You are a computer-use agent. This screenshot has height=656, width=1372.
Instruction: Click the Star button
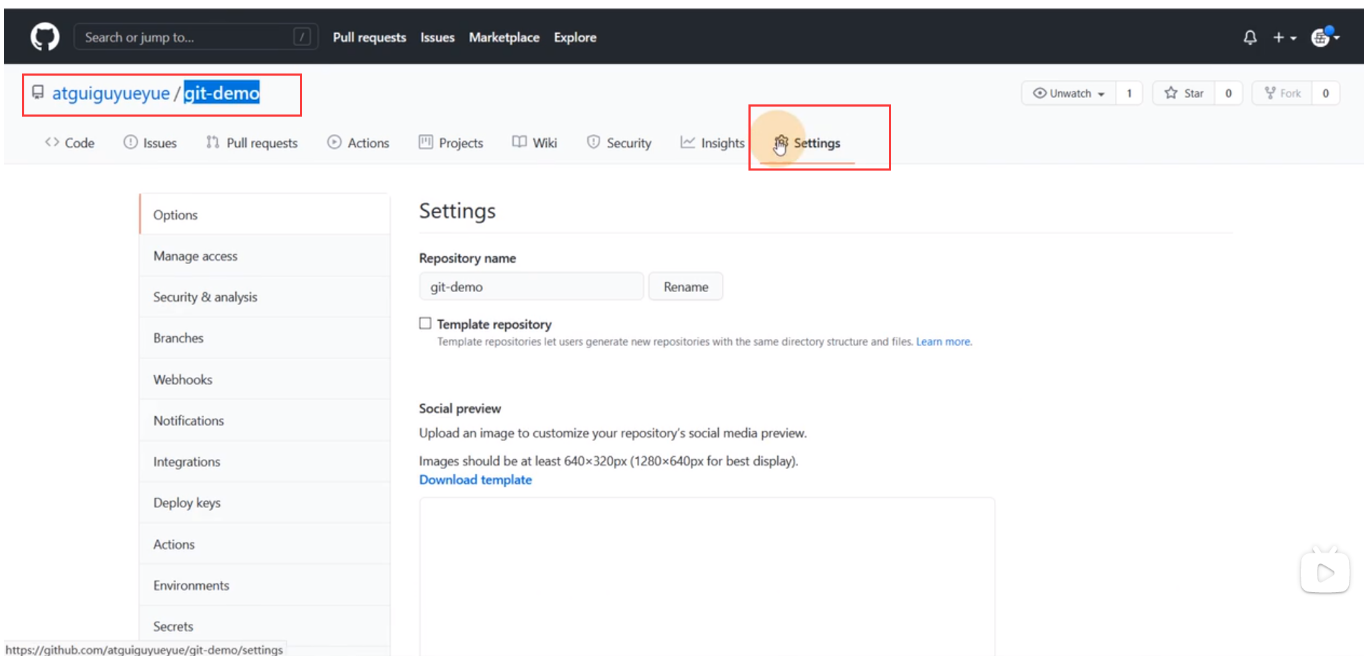pyautogui.click(x=1184, y=93)
